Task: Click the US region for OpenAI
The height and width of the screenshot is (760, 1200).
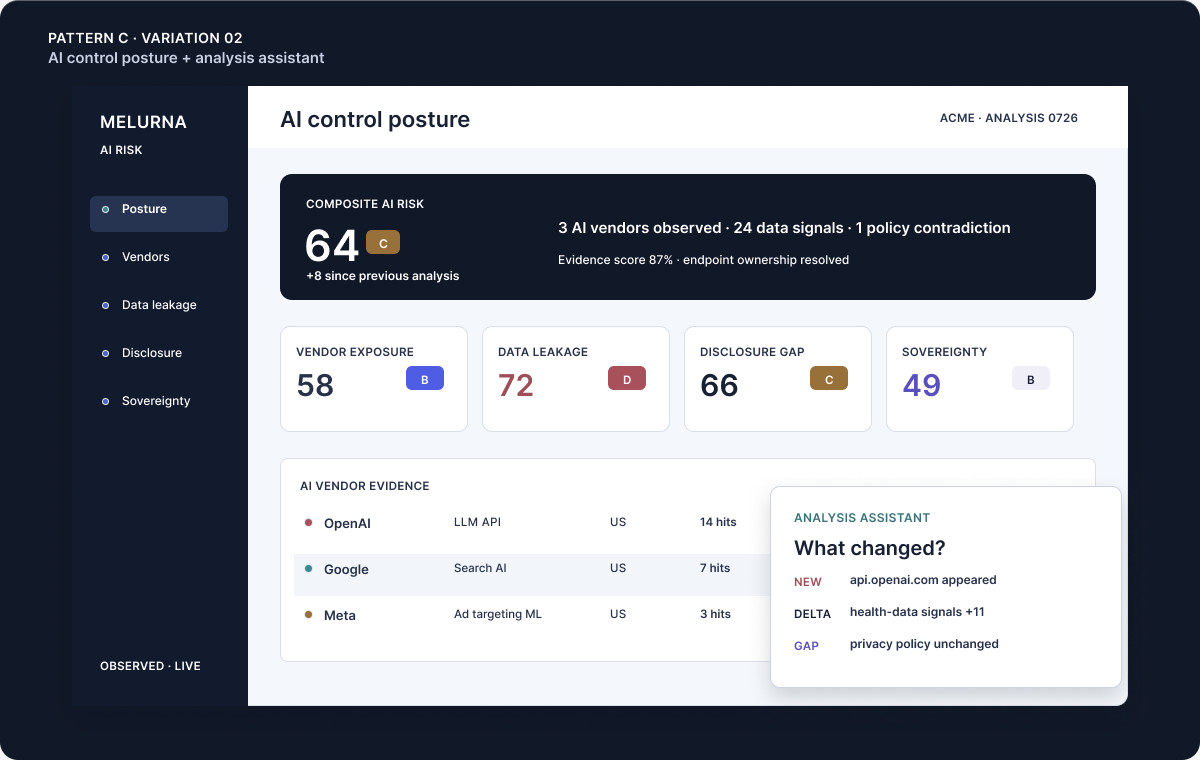Action: pos(618,522)
